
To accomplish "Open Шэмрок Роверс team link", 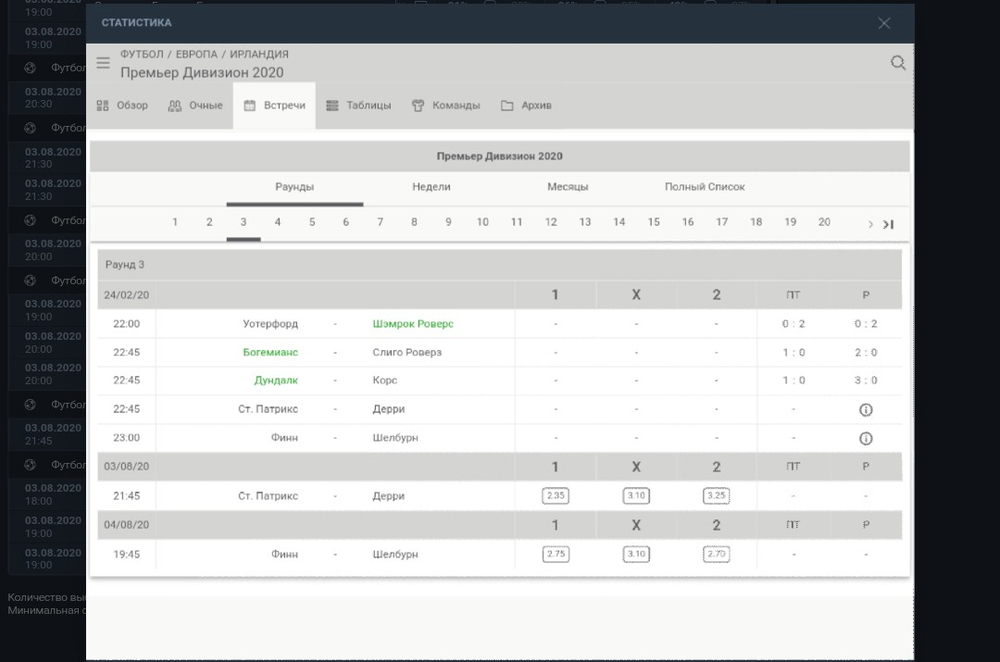I will (412, 324).
